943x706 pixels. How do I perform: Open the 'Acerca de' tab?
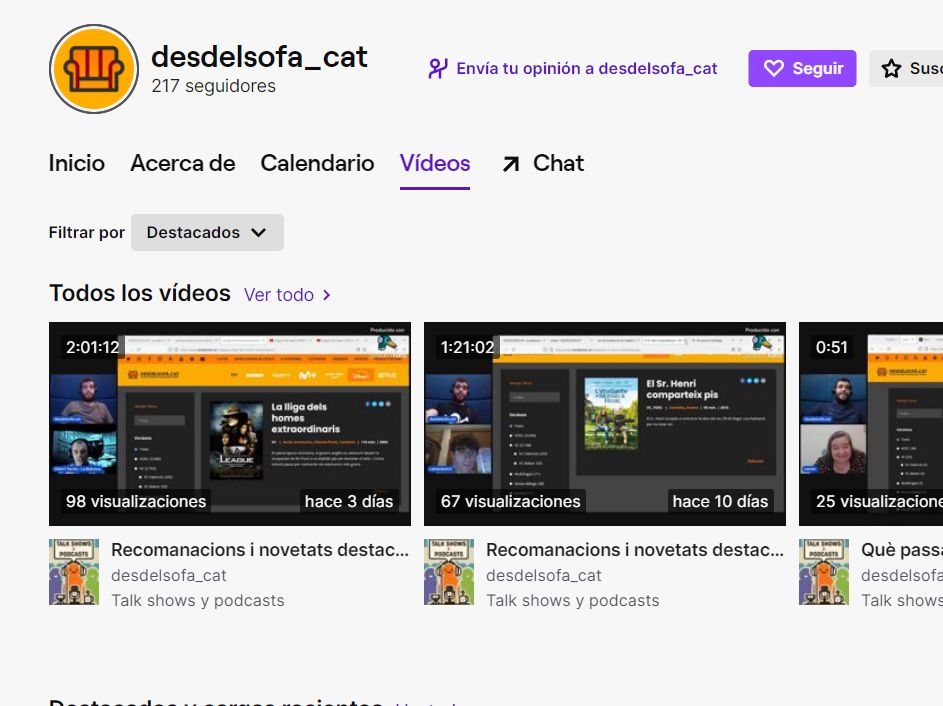(183, 164)
